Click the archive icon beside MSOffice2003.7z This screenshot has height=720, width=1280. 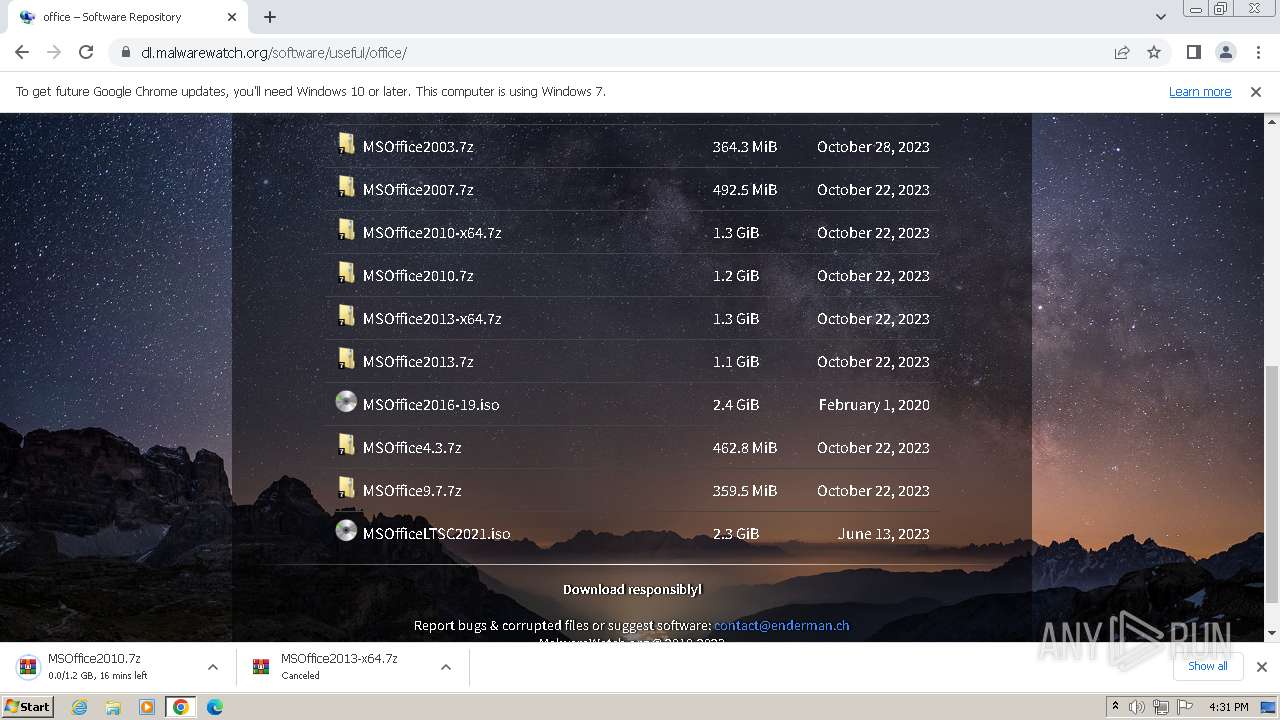pyautogui.click(x=346, y=144)
